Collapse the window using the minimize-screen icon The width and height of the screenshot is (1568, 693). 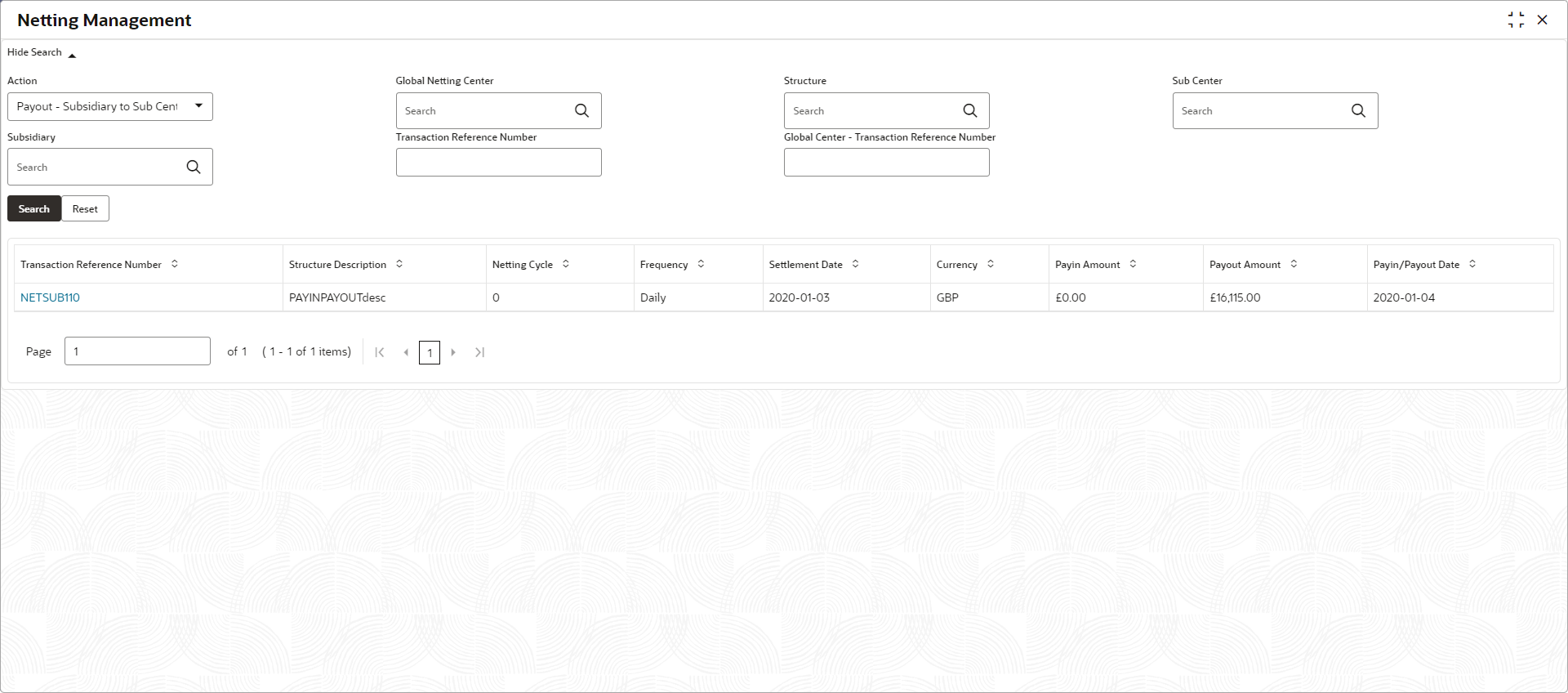coord(1516,20)
